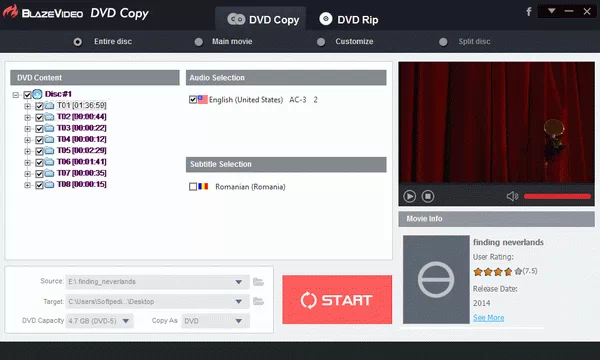Click the T03 folder icon
The width and height of the screenshot is (600, 360).
pyautogui.click(x=49, y=128)
